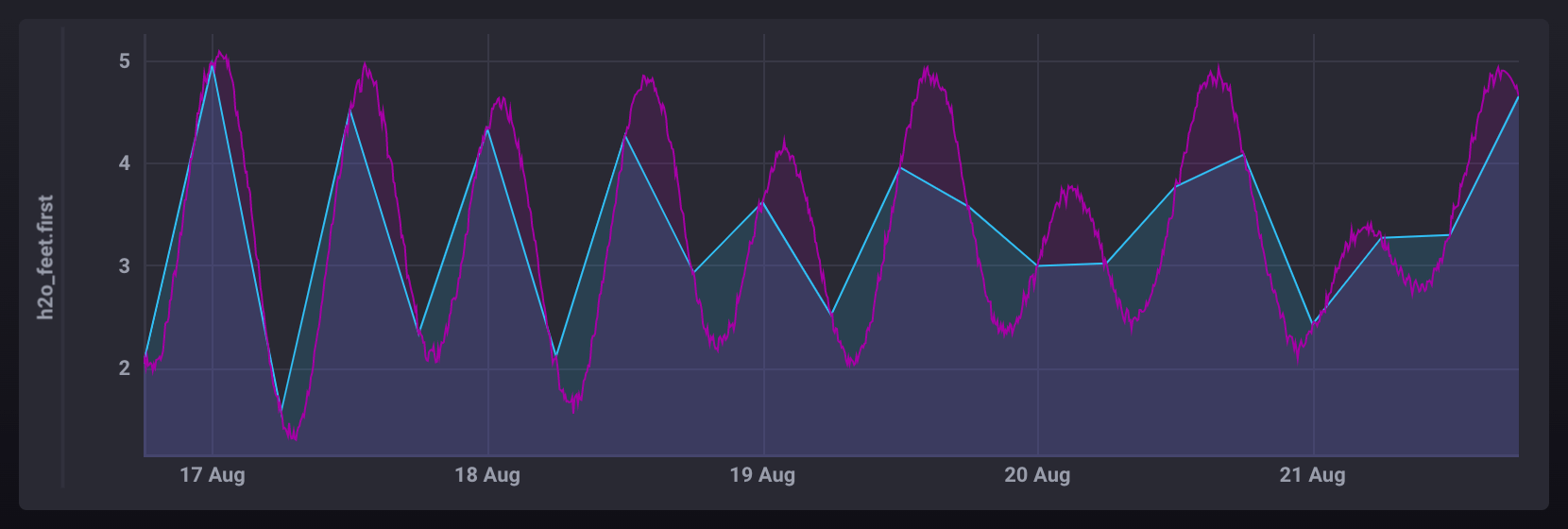Click the "18 Aug" x-axis label
This screenshot has width=1568, height=529.
tap(487, 475)
